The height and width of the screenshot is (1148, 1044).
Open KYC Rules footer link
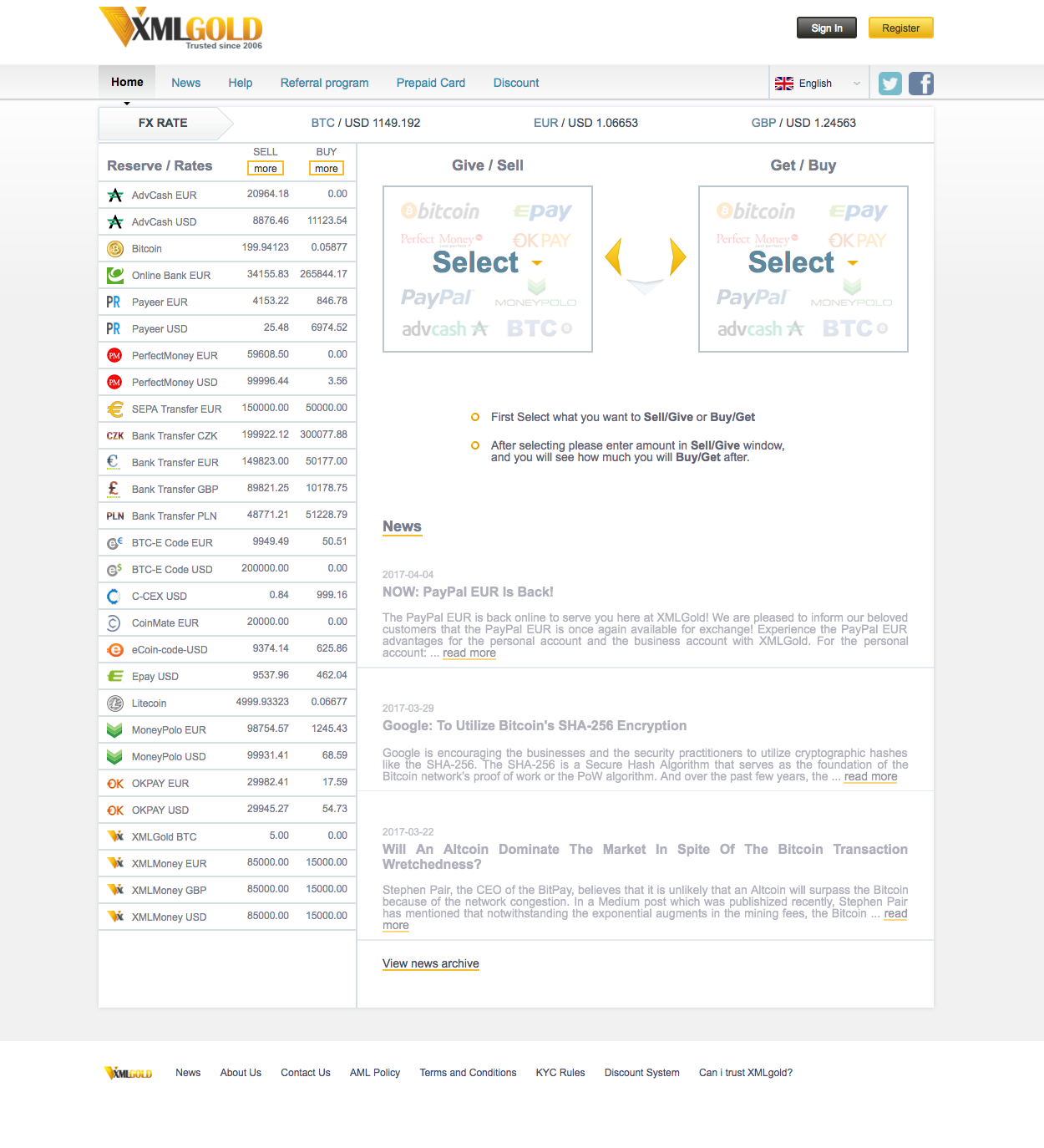pyautogui.click(x=560, y=1073)
